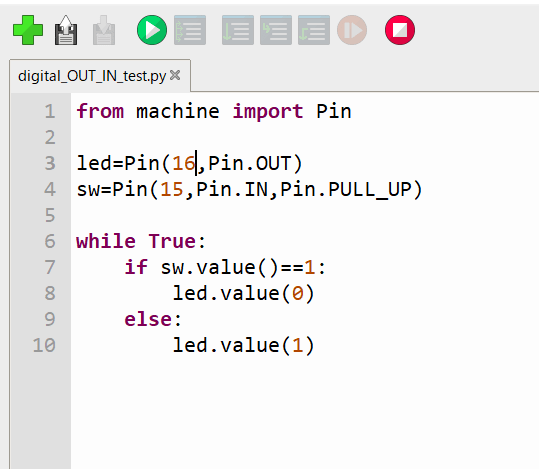Select the digital_OUT_IN_test.py tab
539x469 pixels.
pos(92,76)
